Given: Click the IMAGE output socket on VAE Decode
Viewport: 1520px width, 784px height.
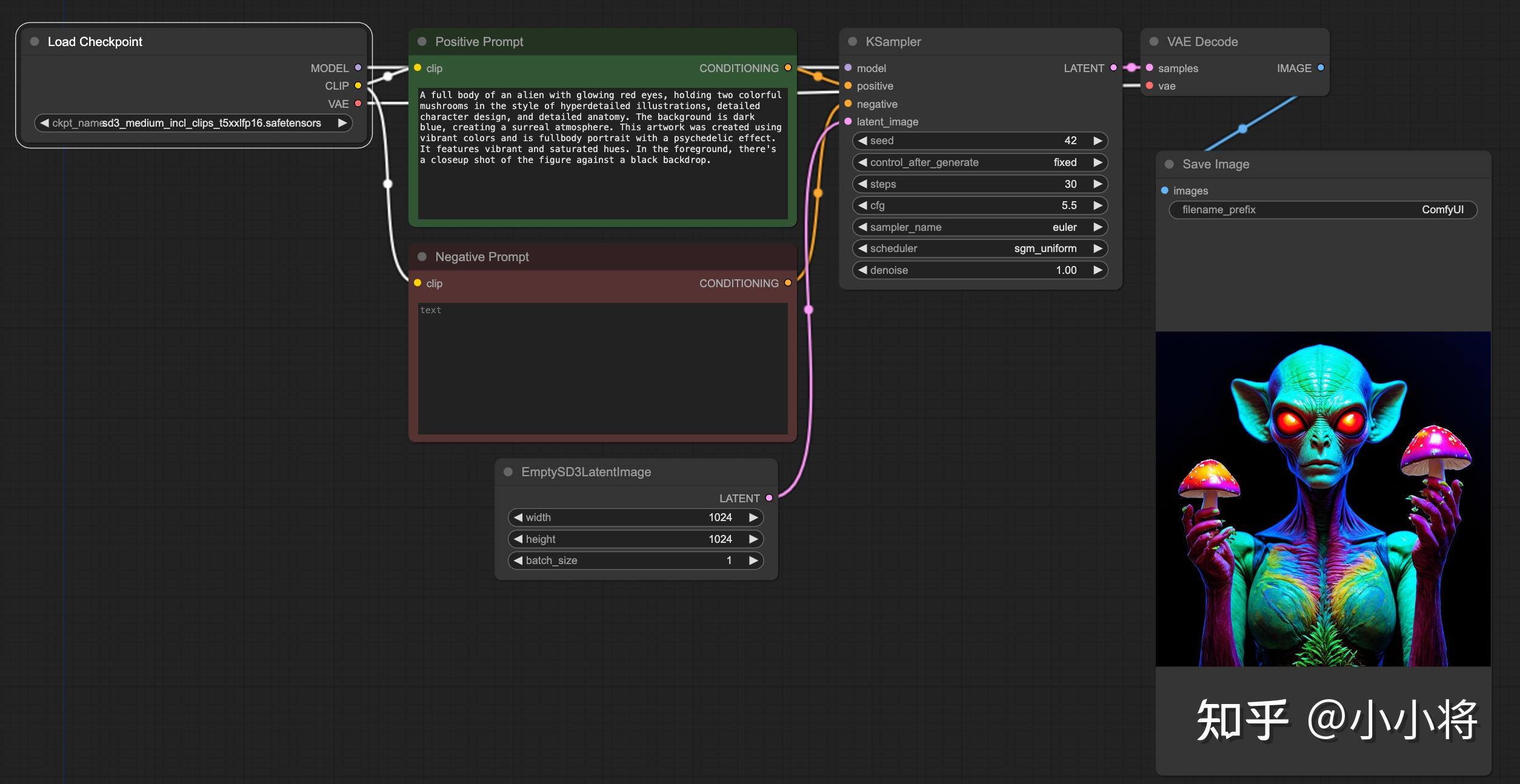Looking at the screenshot, I should (1321, 68).
